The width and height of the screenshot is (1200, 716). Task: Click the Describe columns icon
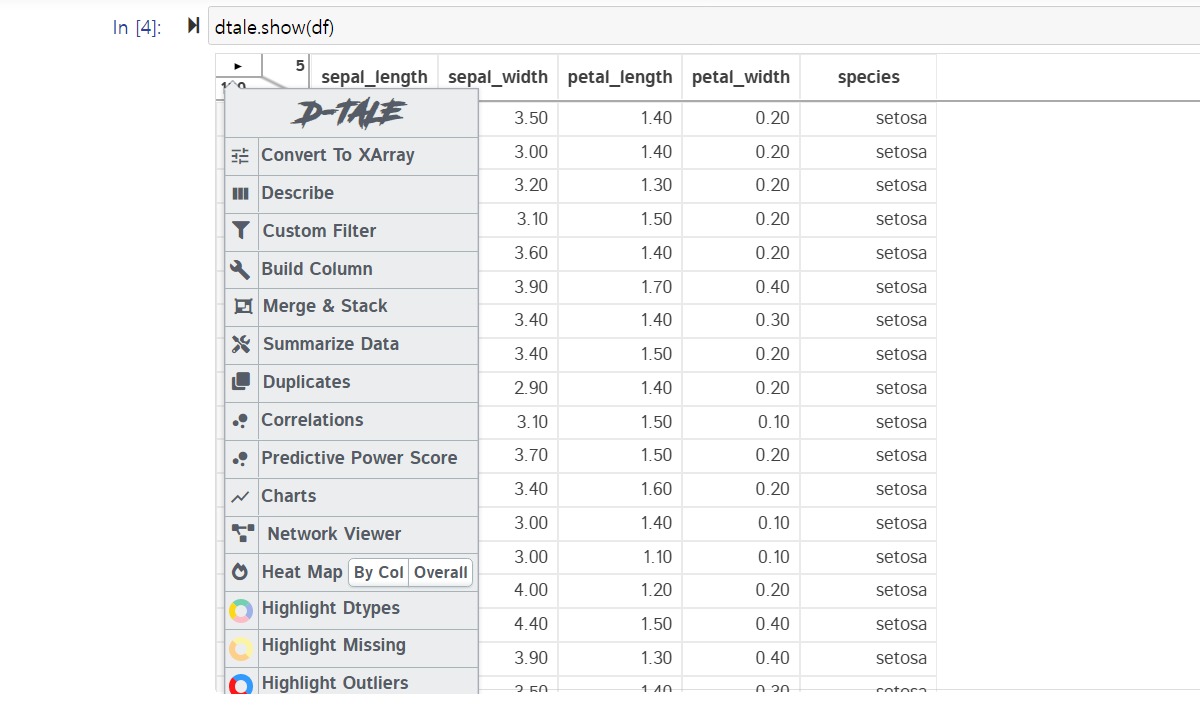(x=240, y=194)
